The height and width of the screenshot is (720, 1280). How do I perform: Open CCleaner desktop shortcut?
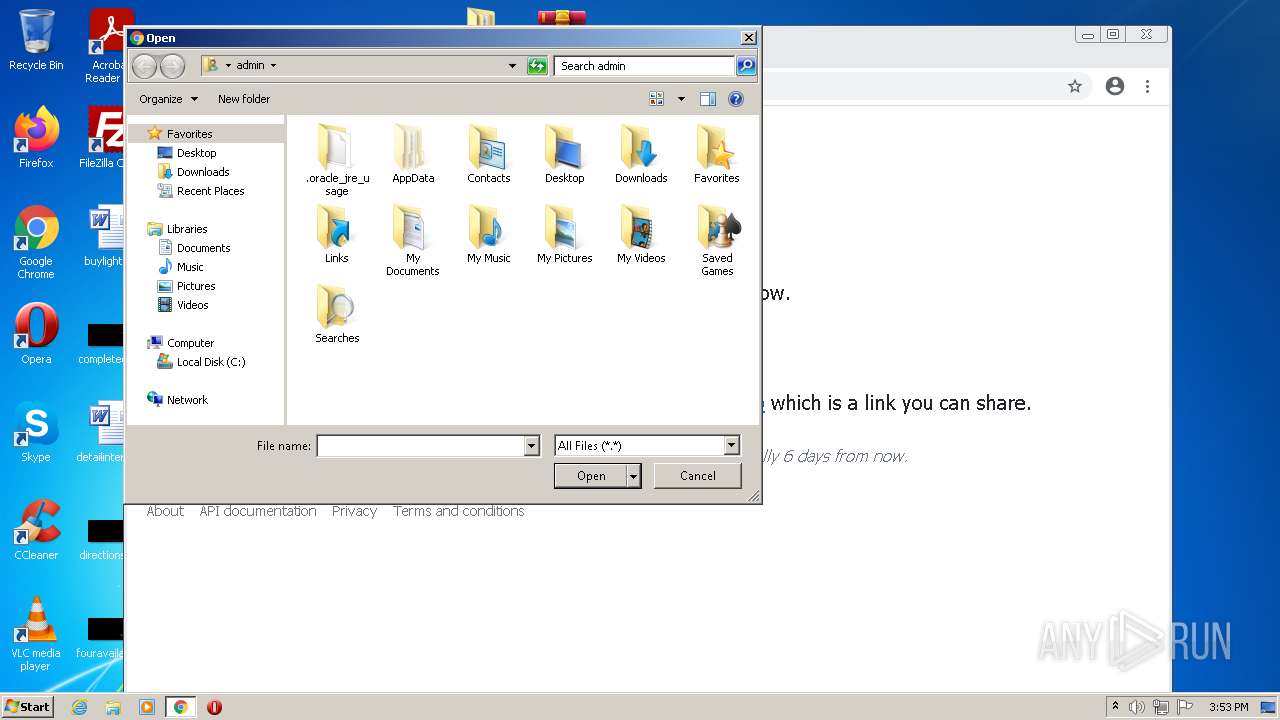(x=36, y=530)
